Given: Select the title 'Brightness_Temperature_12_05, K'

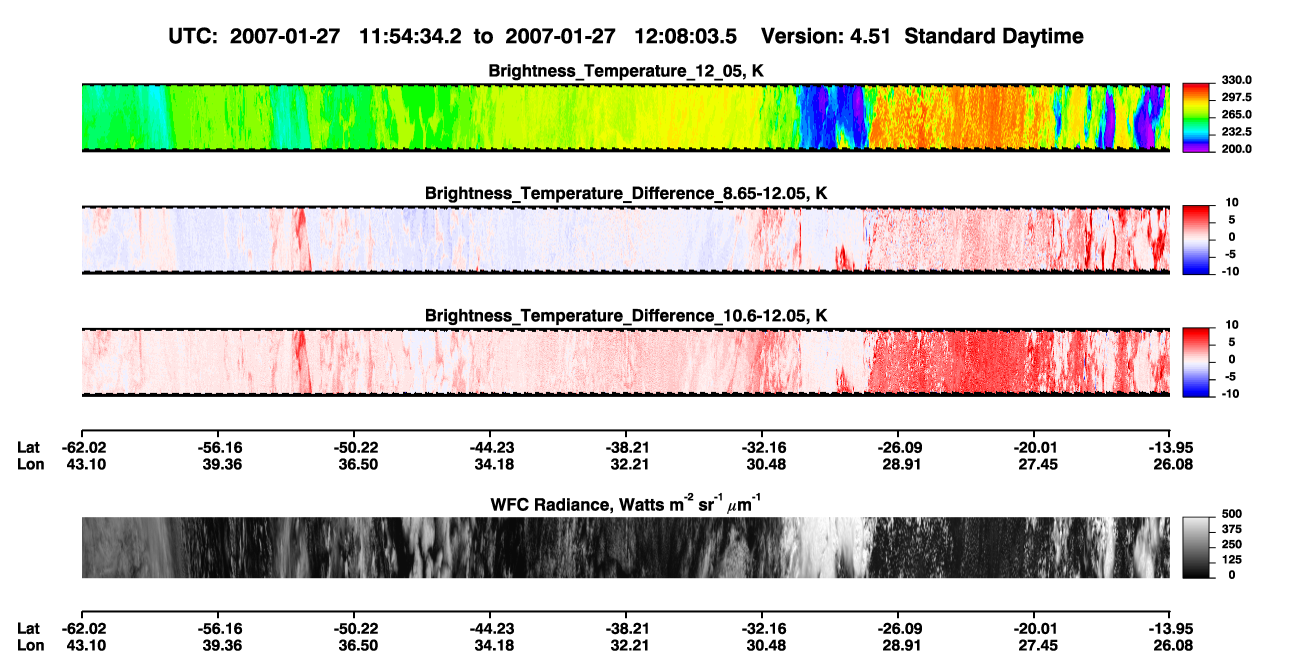Looking at the screenshot, I should point(625,71).
